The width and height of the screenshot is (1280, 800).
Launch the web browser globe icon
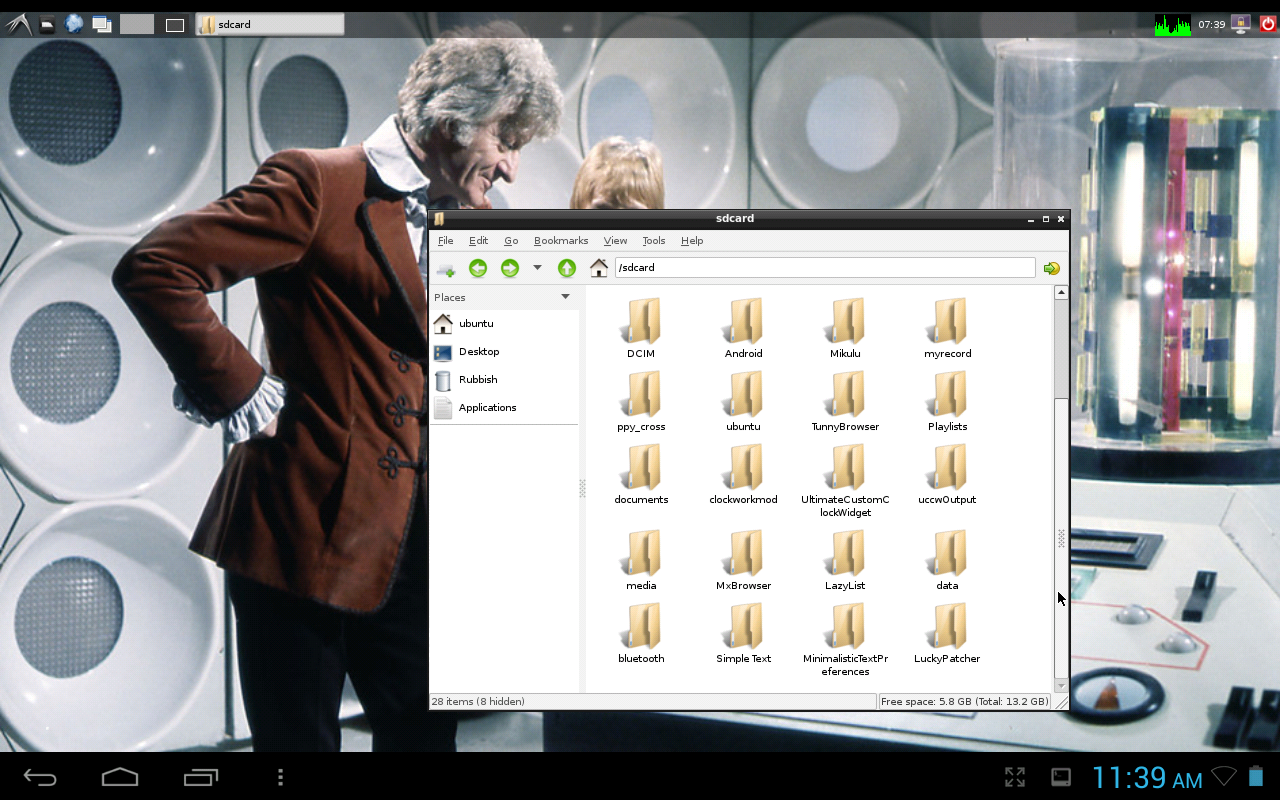click(74, 23)
